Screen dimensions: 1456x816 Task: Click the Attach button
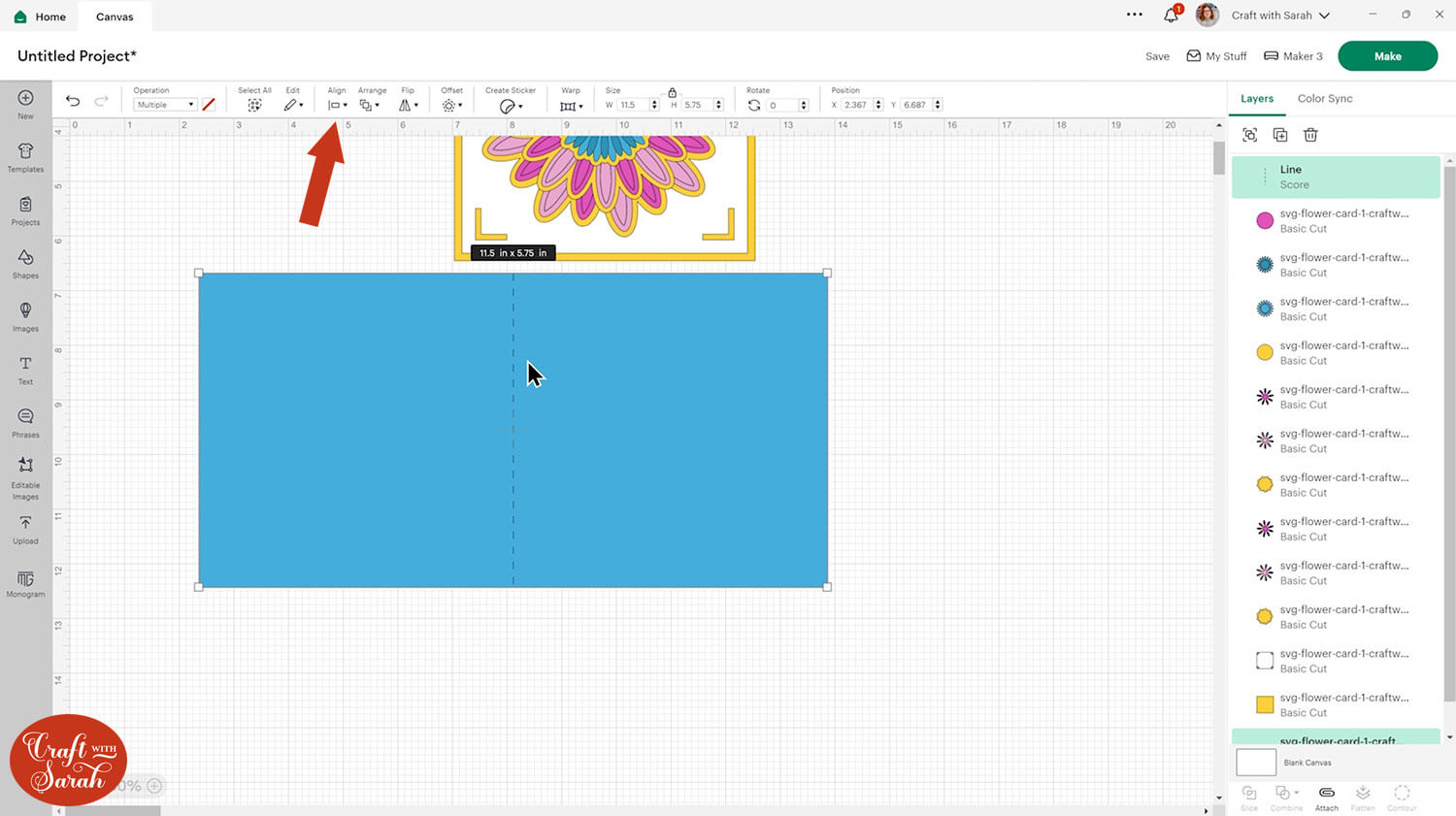coord(1326,798)
